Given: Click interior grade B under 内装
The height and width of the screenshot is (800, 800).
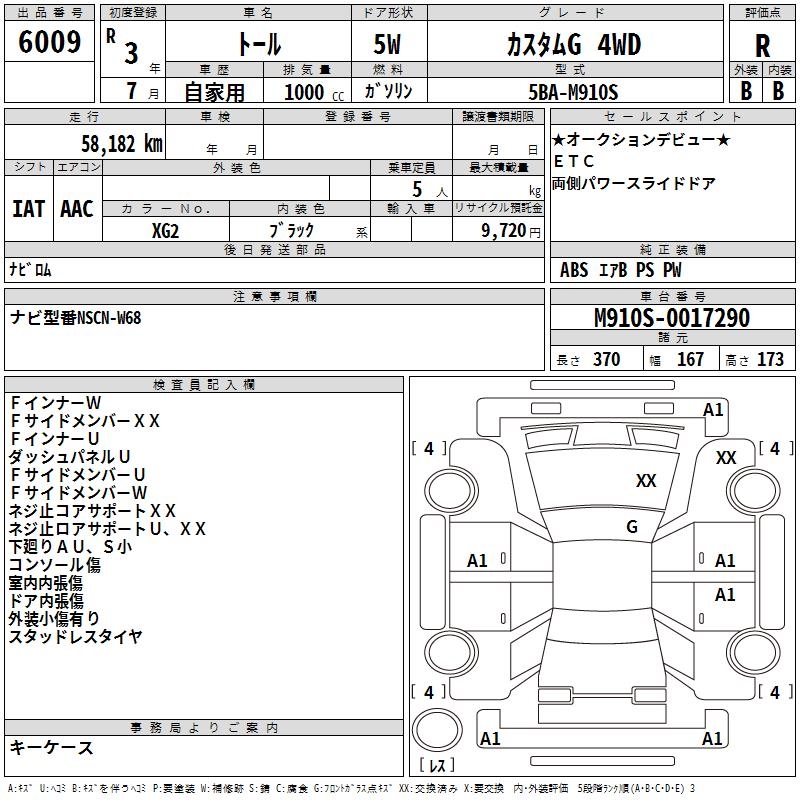Looking at the screenshot, I should pos(778,91).
